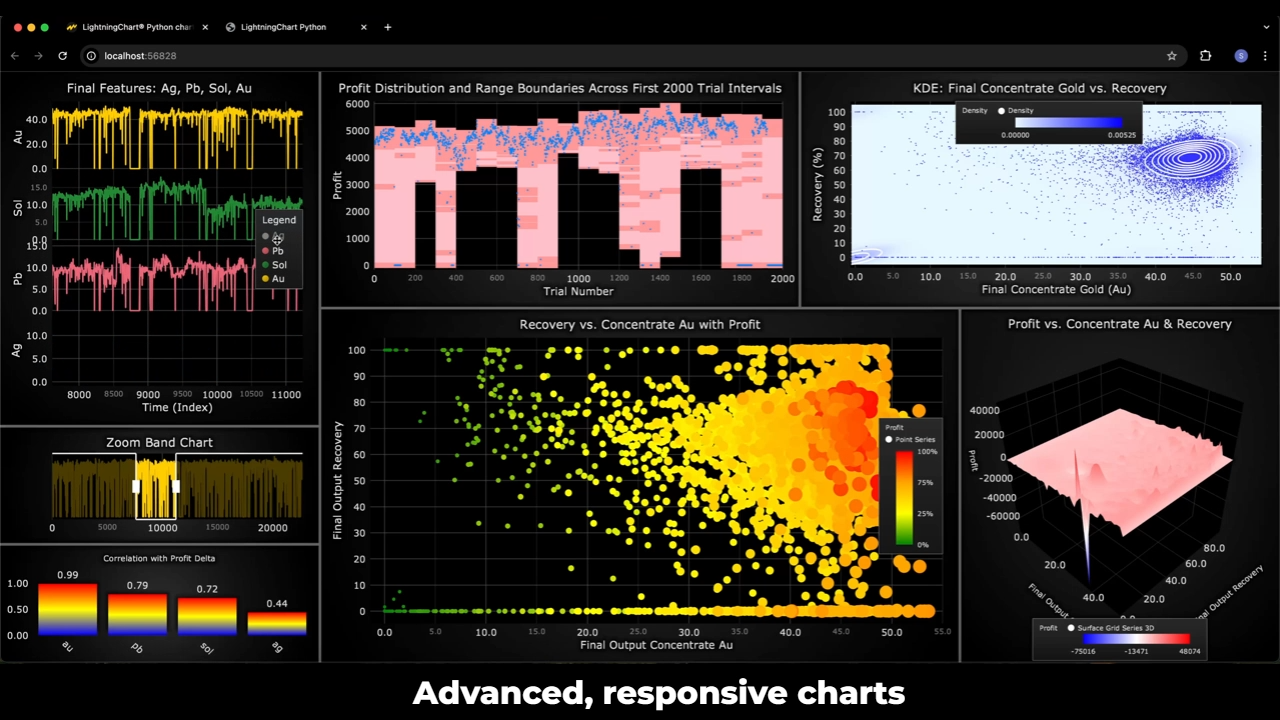Screen dimensions: 1280x720
Task: Switch to LightningChart® Python chart tab
Action: [135, 27]
